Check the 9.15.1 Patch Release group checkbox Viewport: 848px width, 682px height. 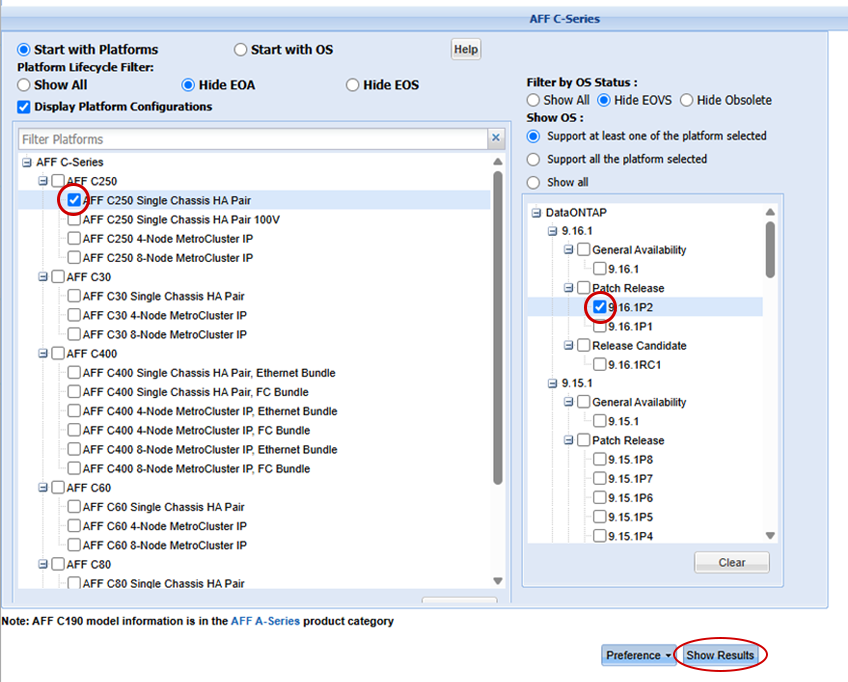pos(584,440)
